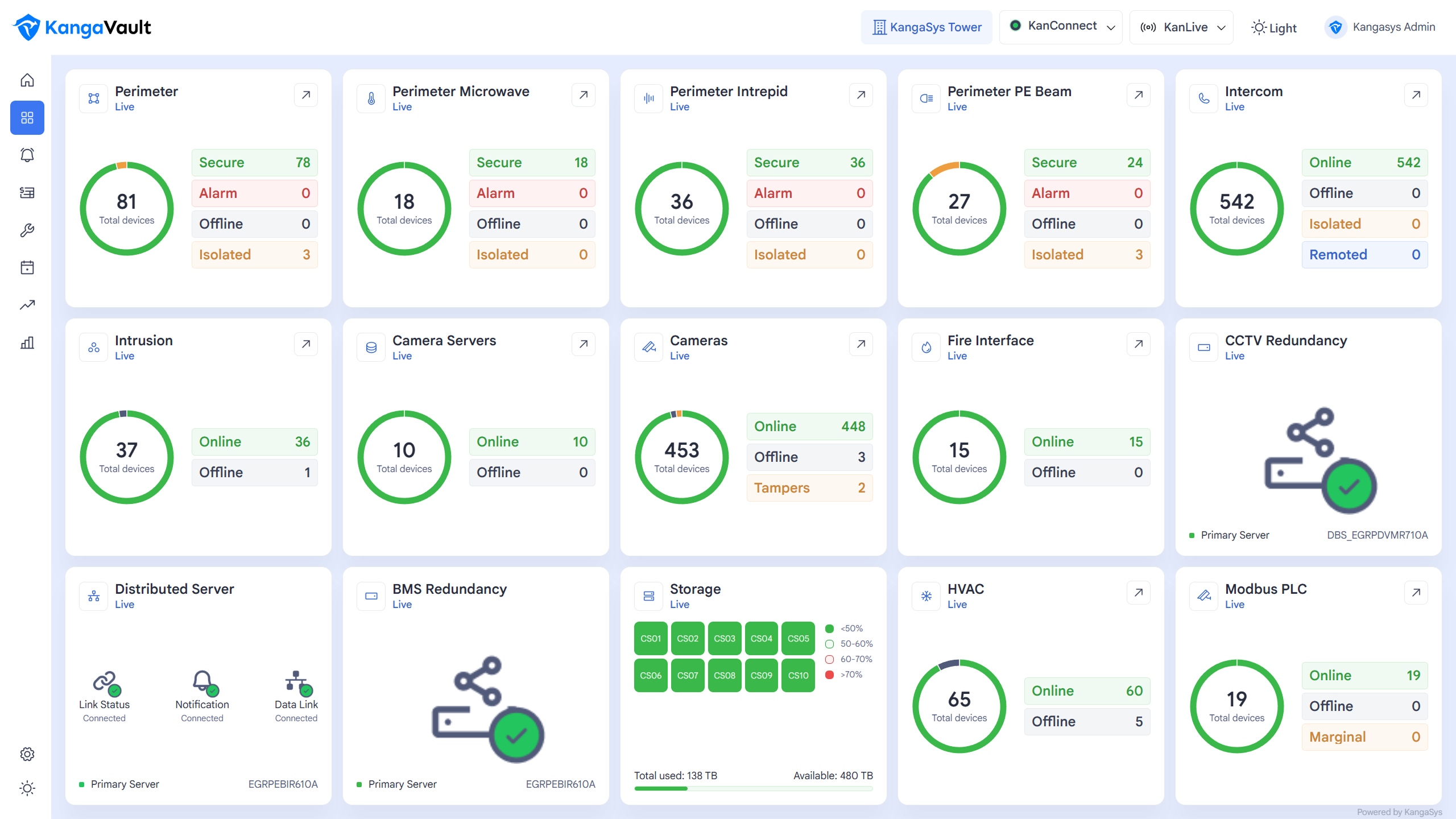Click the Modbus PLC card icon
The width and height of the screenshot is (1456, 819).
(1204, 596)
